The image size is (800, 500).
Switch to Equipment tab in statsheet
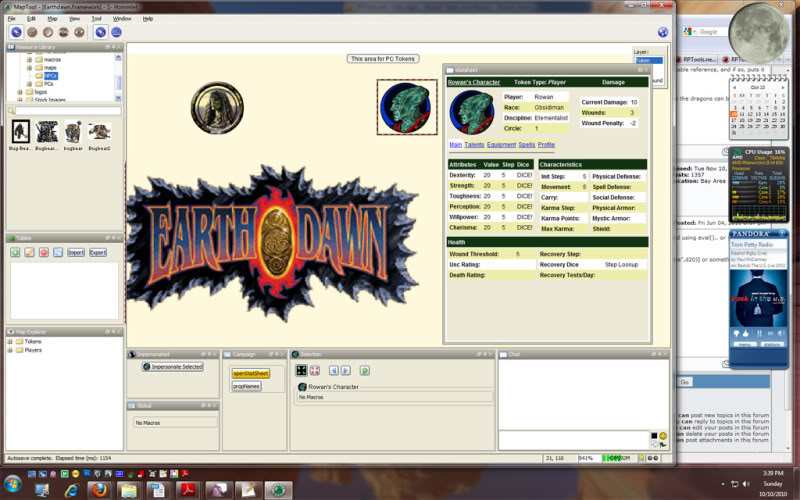(x=501, y=145)
